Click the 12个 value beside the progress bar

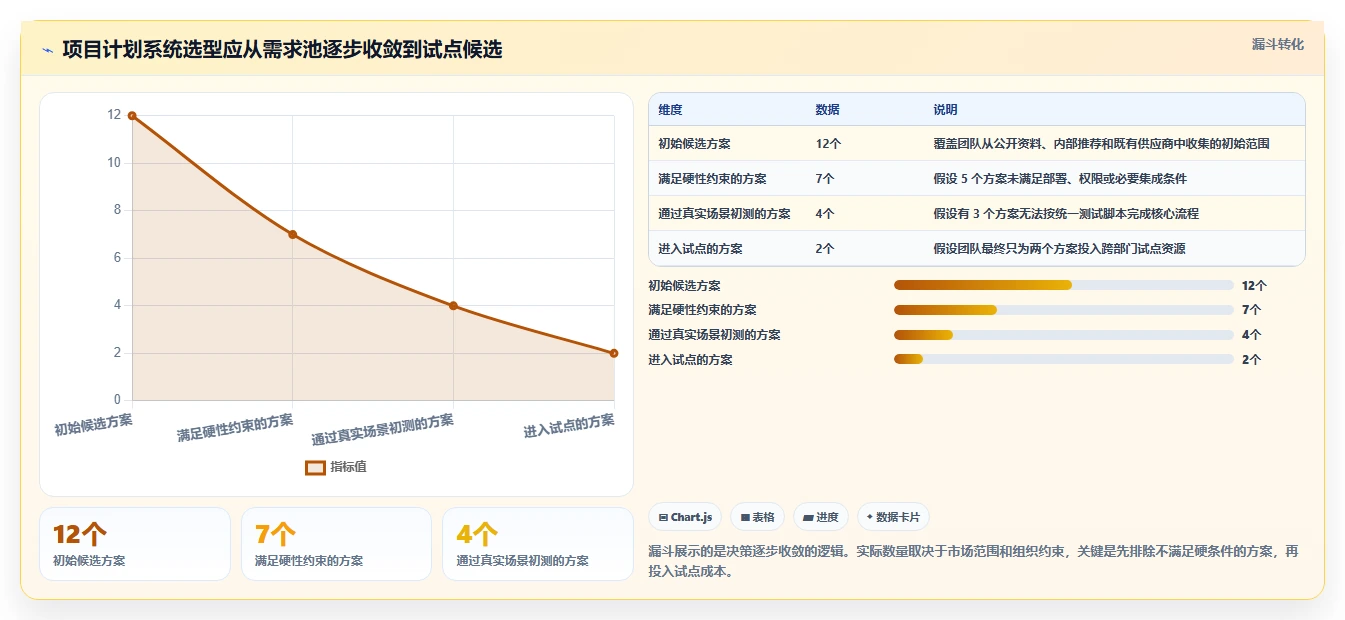[x=1254, y=286]
